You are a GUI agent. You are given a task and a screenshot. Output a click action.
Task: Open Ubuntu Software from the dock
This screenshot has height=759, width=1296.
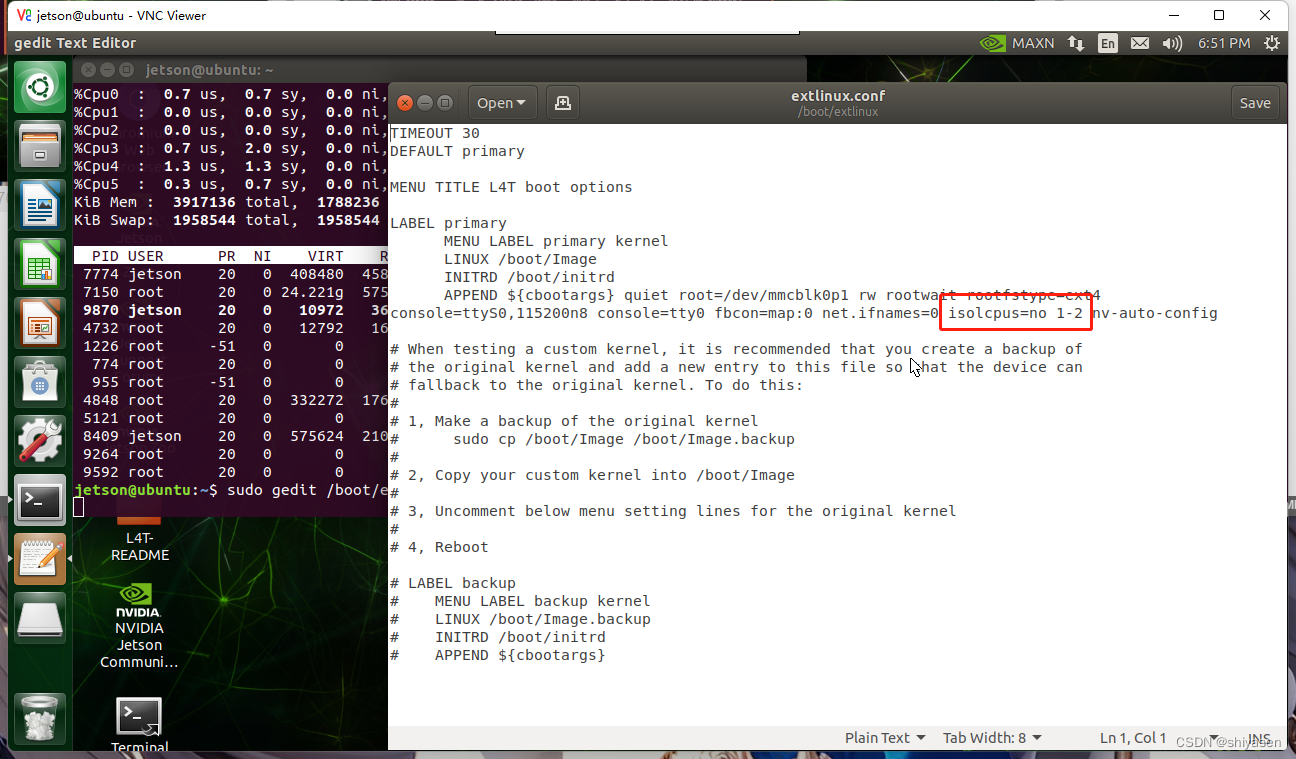39,381
